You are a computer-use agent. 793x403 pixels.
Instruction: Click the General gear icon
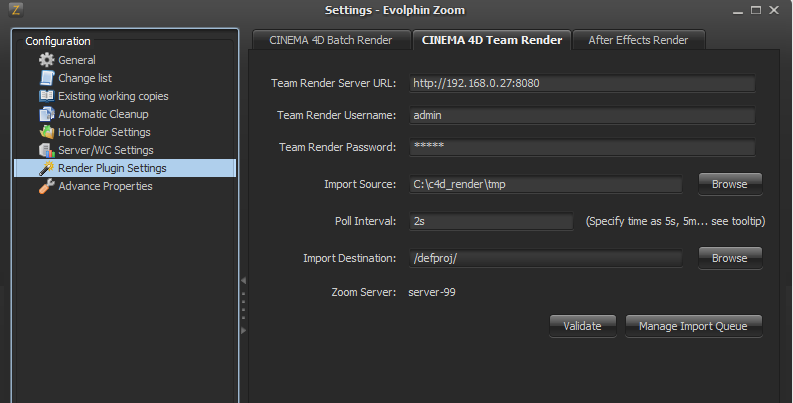(x=47, y=60)
